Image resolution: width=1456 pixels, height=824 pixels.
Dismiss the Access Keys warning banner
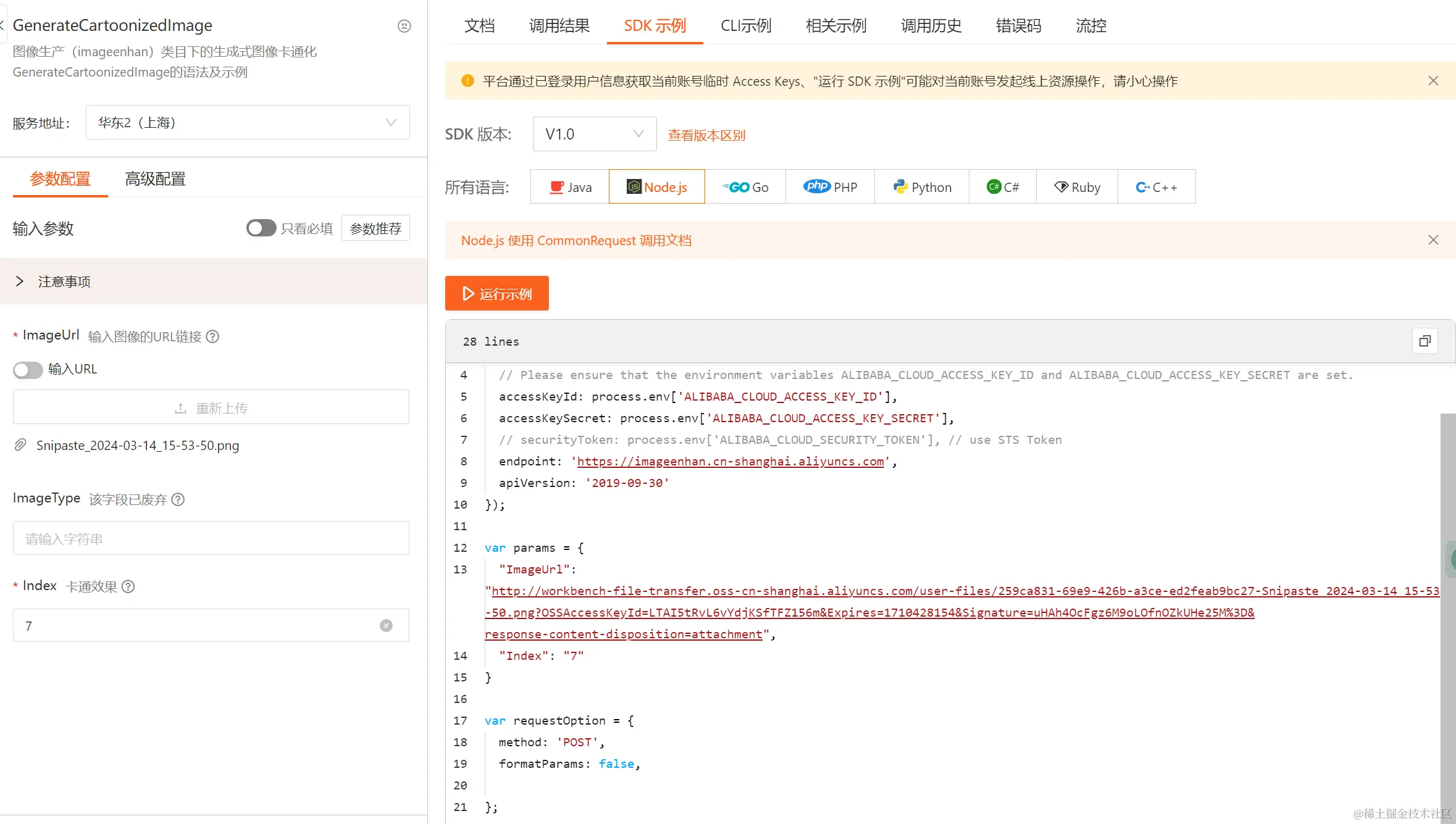tap(1433, 81)
